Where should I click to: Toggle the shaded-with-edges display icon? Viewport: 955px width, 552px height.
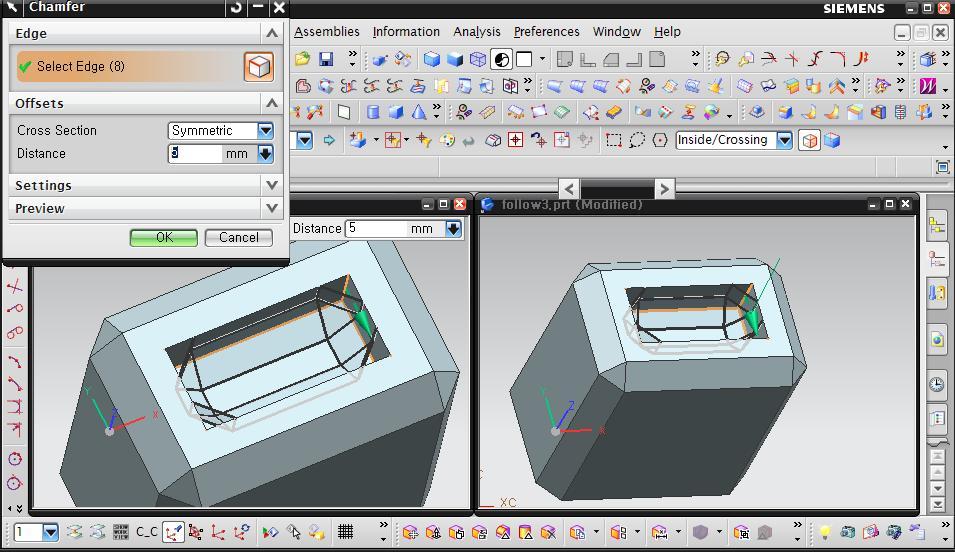431,60
